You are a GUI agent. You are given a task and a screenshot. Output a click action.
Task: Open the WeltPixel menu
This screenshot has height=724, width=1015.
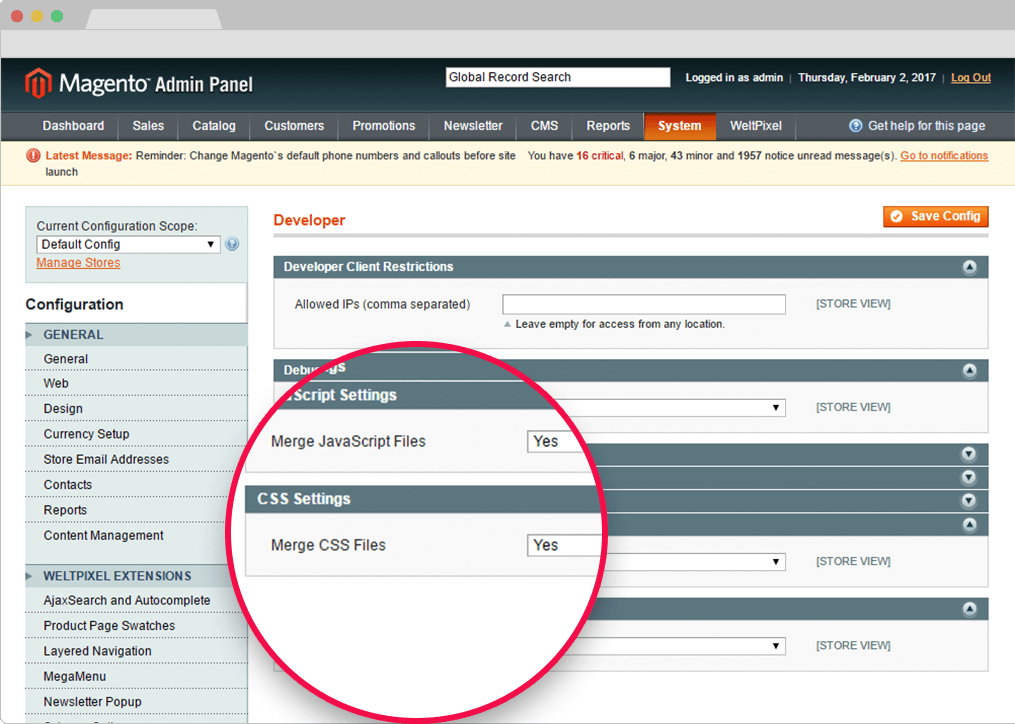pos(756,126)
